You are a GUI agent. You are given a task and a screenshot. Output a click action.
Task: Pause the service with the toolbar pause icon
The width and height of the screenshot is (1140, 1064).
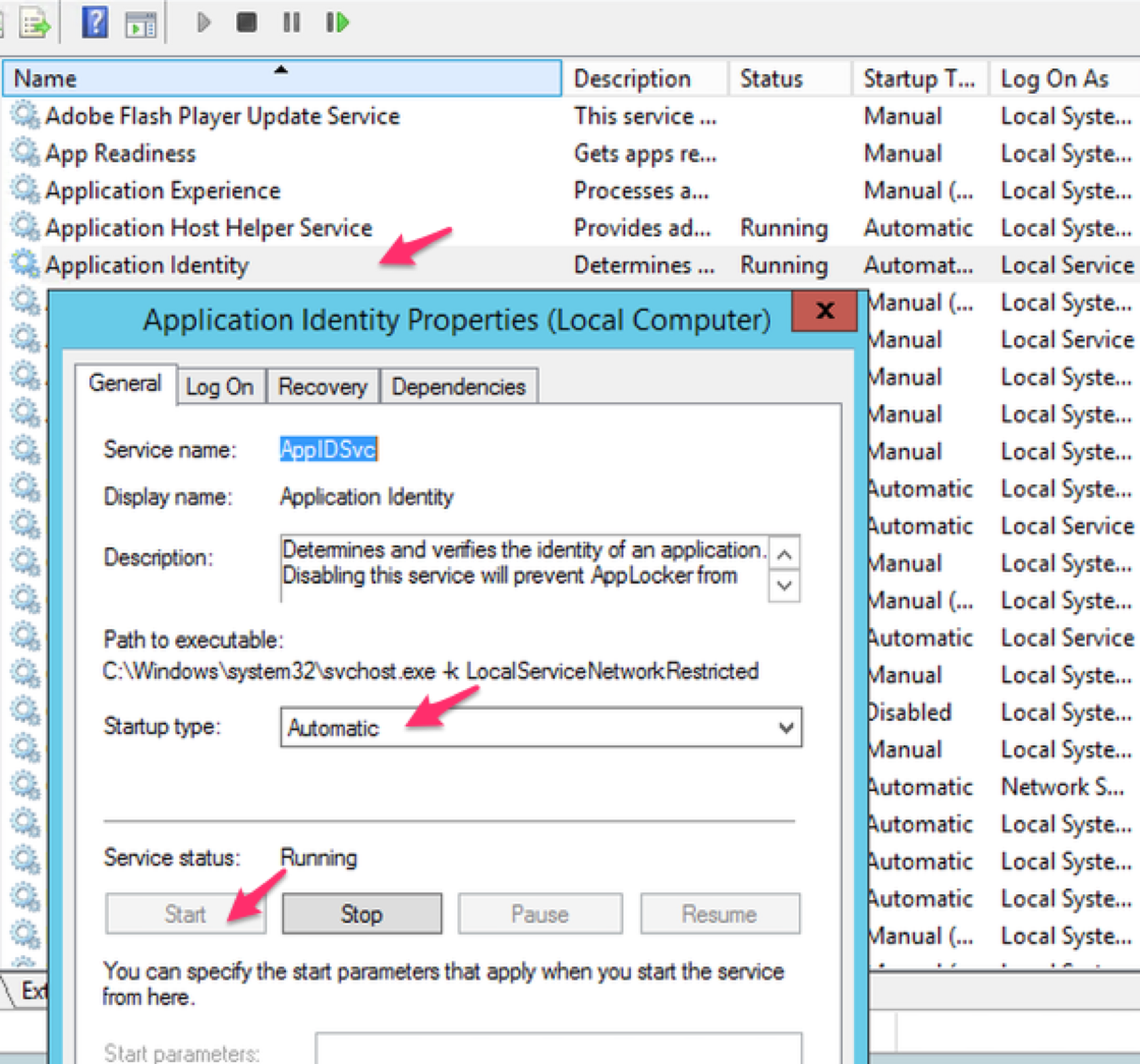pos(291,22)
